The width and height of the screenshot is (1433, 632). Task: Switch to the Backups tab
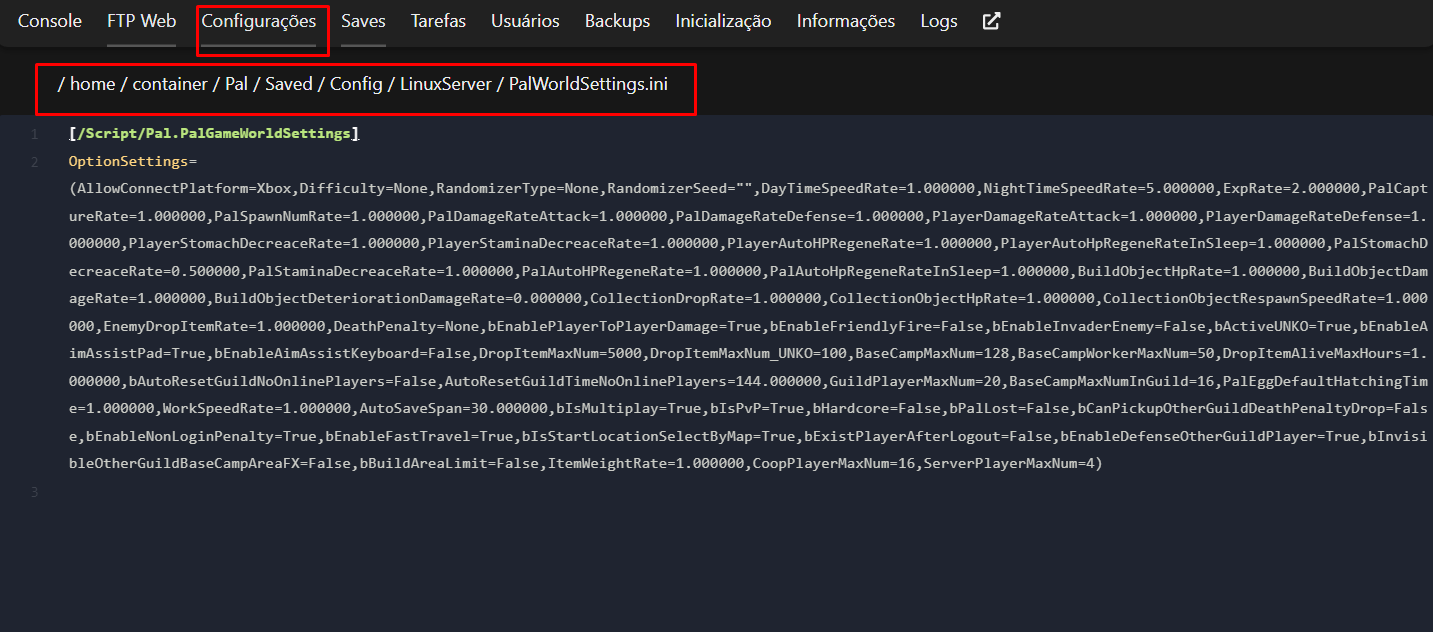(617, 21)
